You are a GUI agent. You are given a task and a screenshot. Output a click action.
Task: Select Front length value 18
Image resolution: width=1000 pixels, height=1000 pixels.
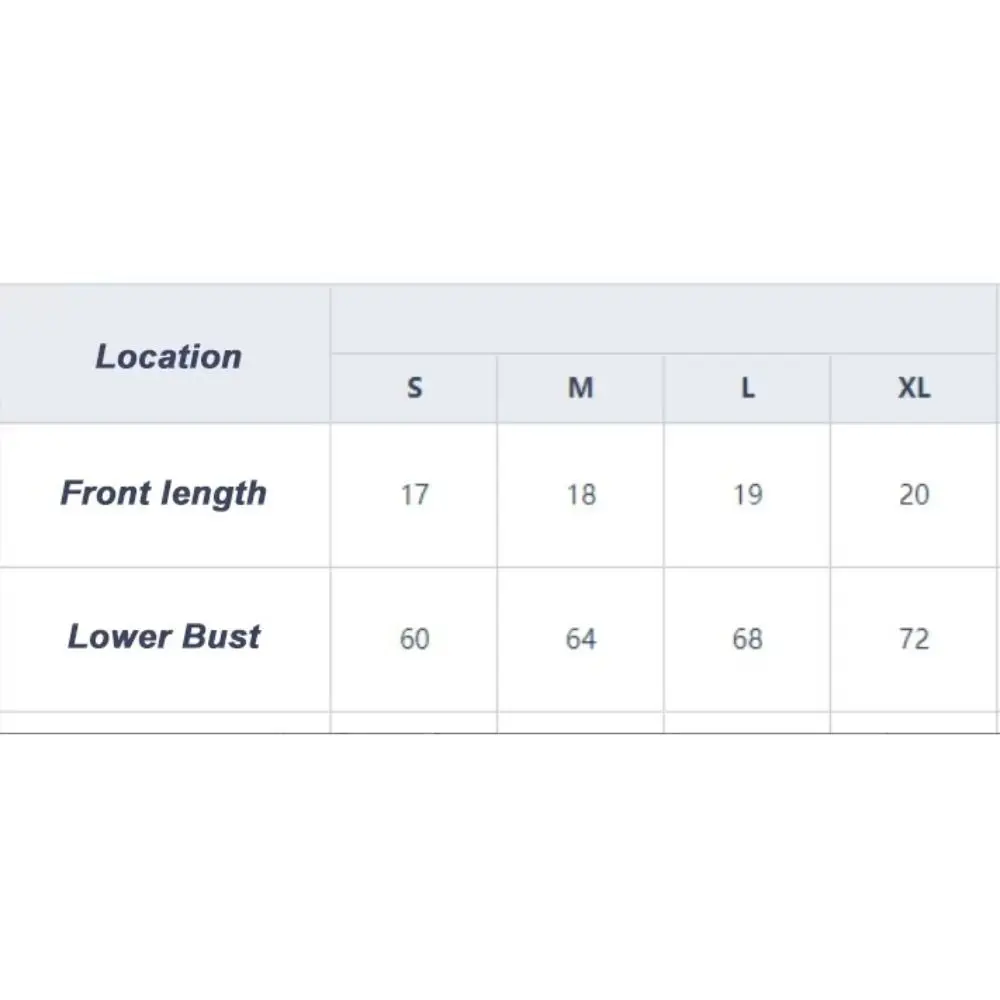(581, 494)
